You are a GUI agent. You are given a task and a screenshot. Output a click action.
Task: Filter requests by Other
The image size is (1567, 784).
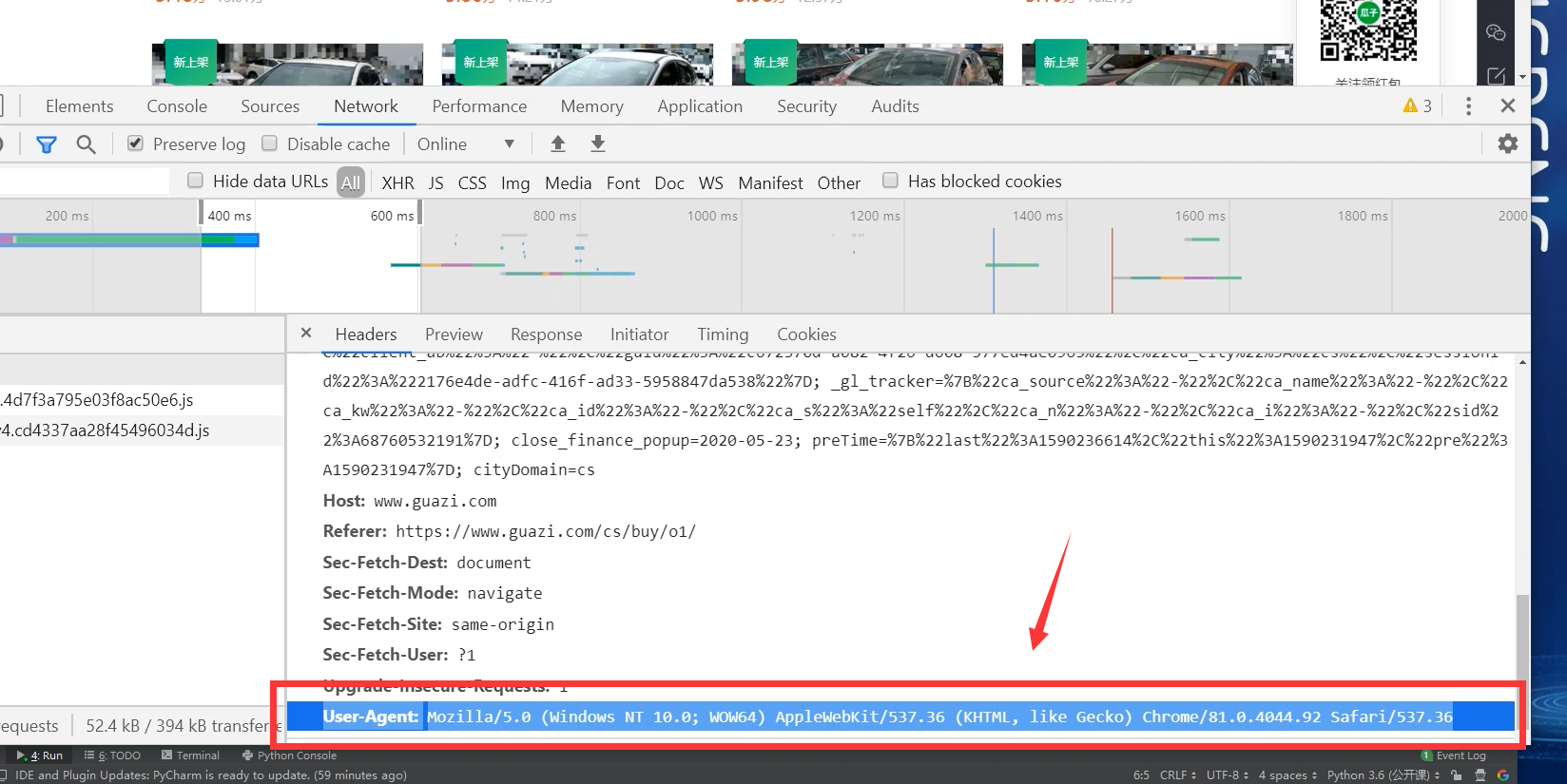coord(839,182)
